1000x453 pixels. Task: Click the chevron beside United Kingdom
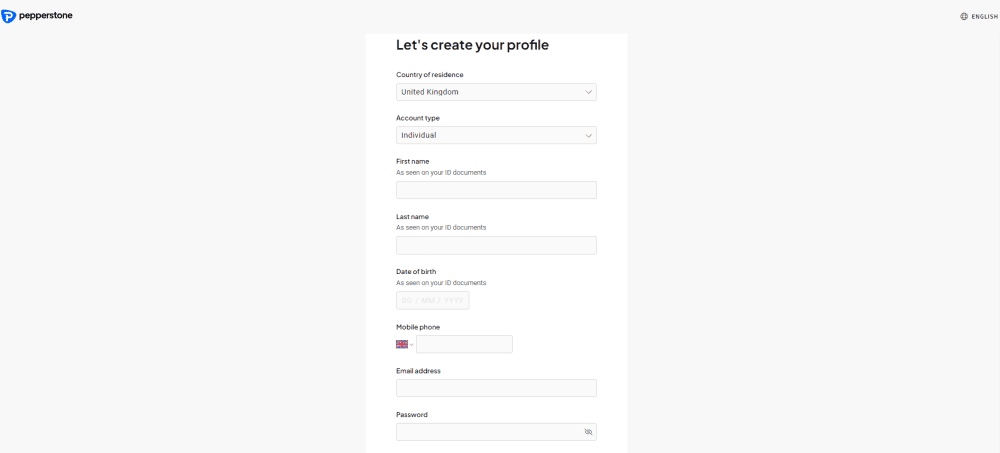tap(589, 92)
